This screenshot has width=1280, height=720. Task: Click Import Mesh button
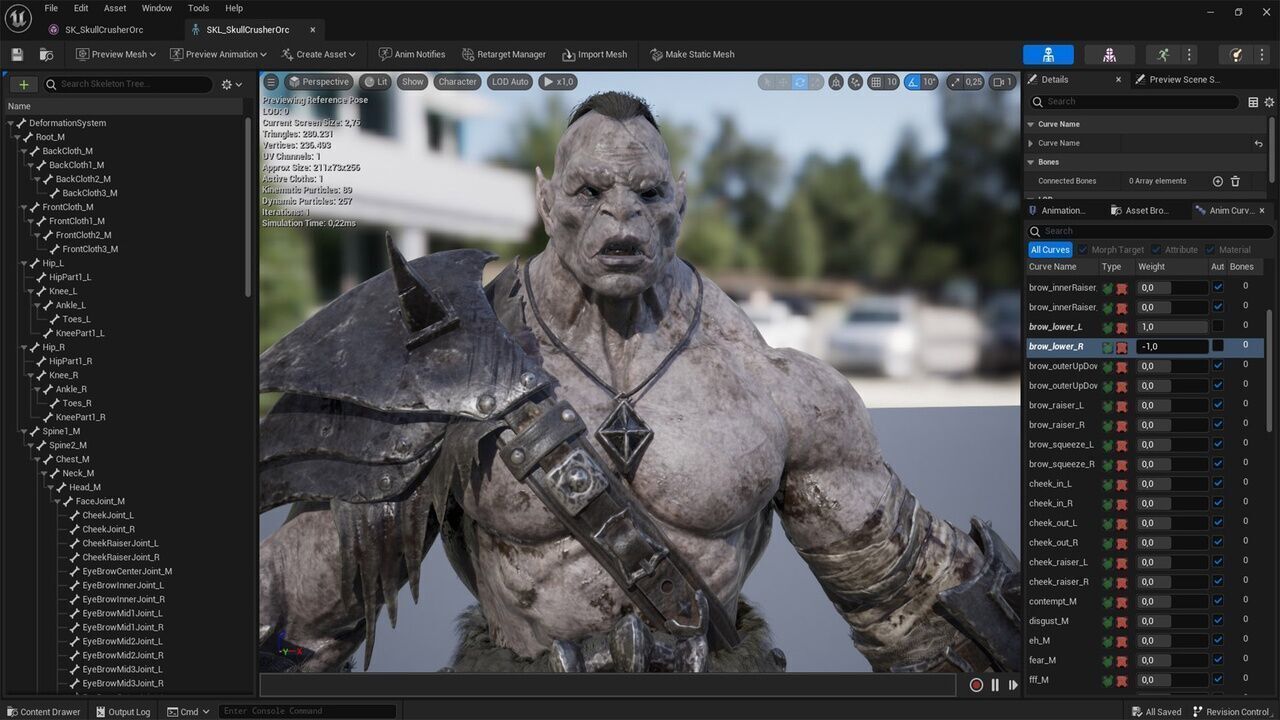(x=594, y=54)
